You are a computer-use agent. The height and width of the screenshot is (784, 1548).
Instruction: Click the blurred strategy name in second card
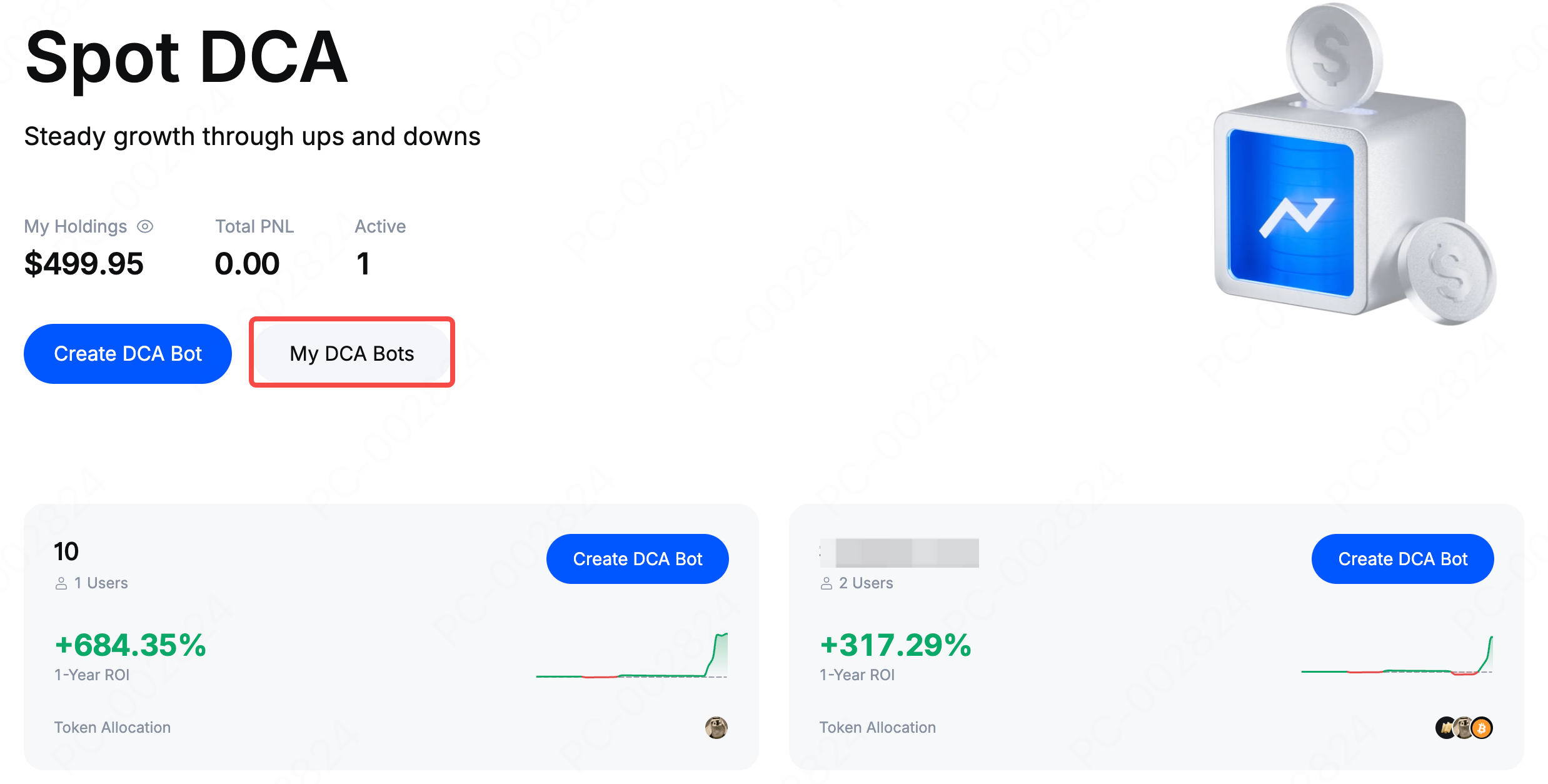pos(900,553)
